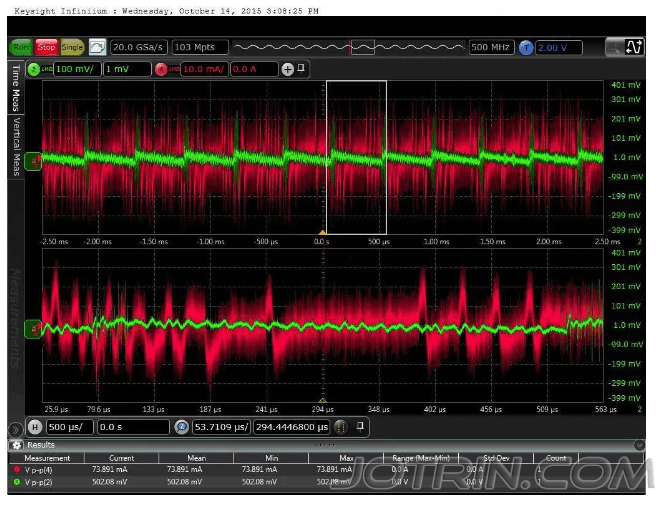The width and height of the screenshot is (658, 506).
Task: Click the lower grid 563 µs time label
Action: (606, 409)
